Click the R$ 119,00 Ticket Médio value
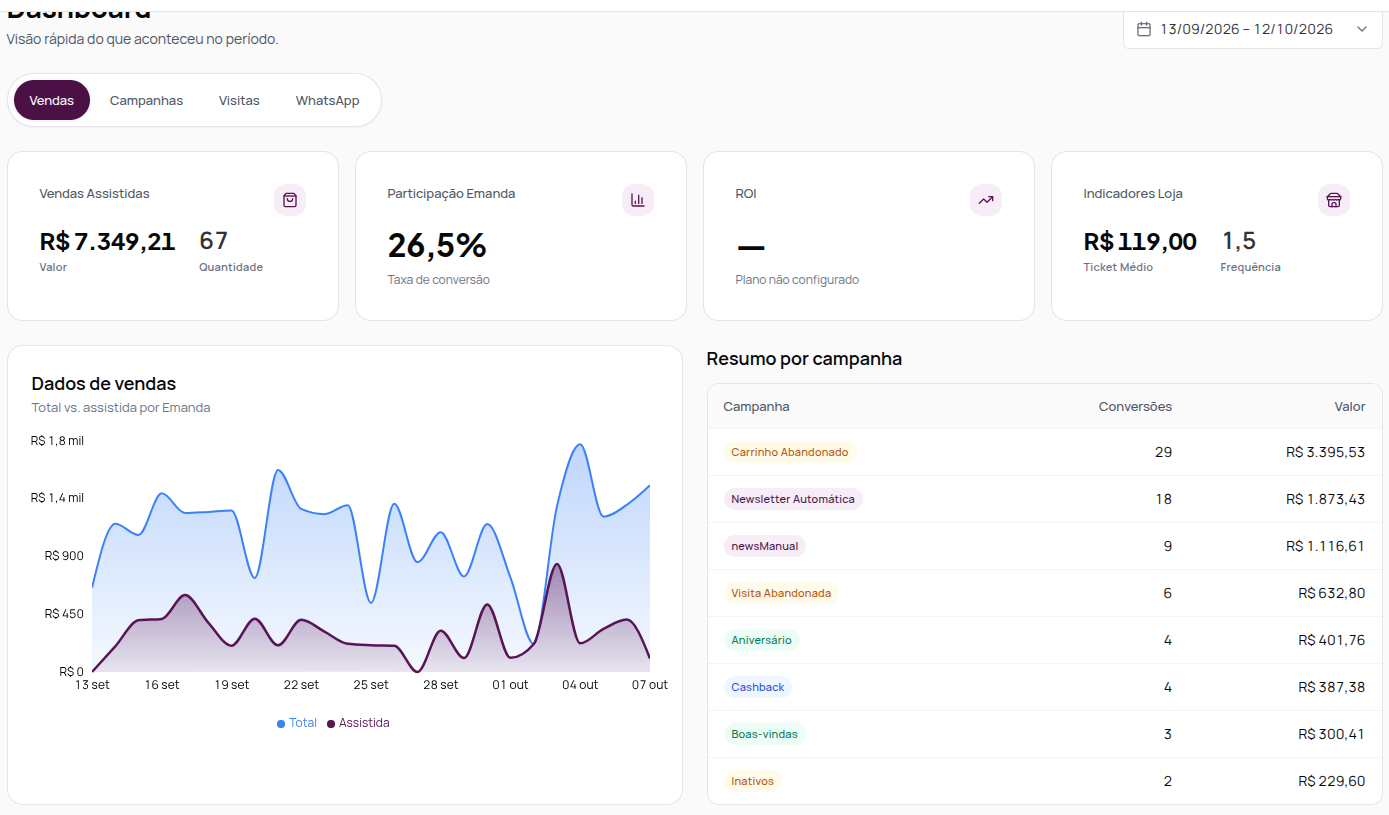 pyautogui.click(x=1140, y=241)
